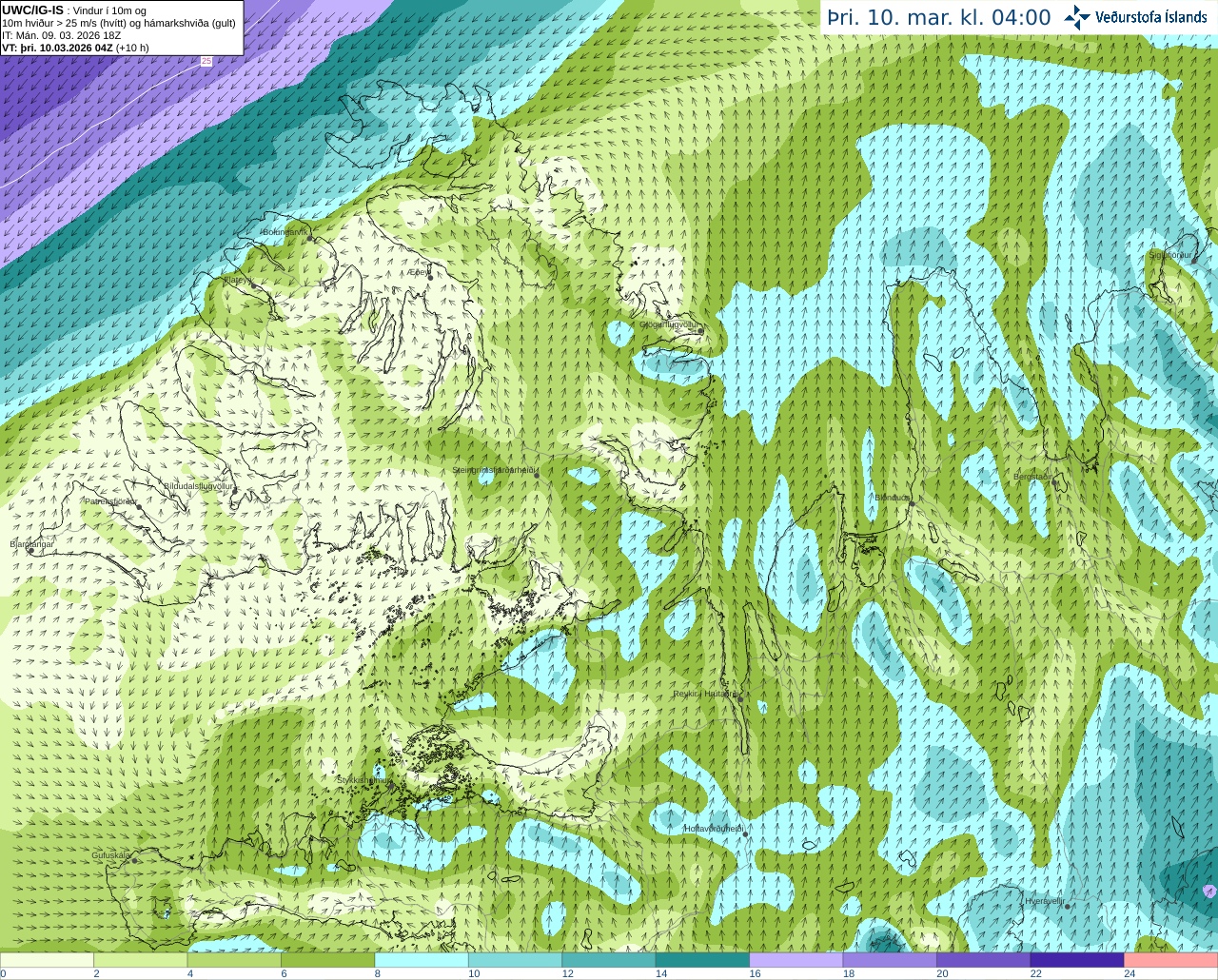Click the Gjögurflugvöllur station label
Image resolution: width=1218 pixels, height=980 pixels.
click(668, 324)
